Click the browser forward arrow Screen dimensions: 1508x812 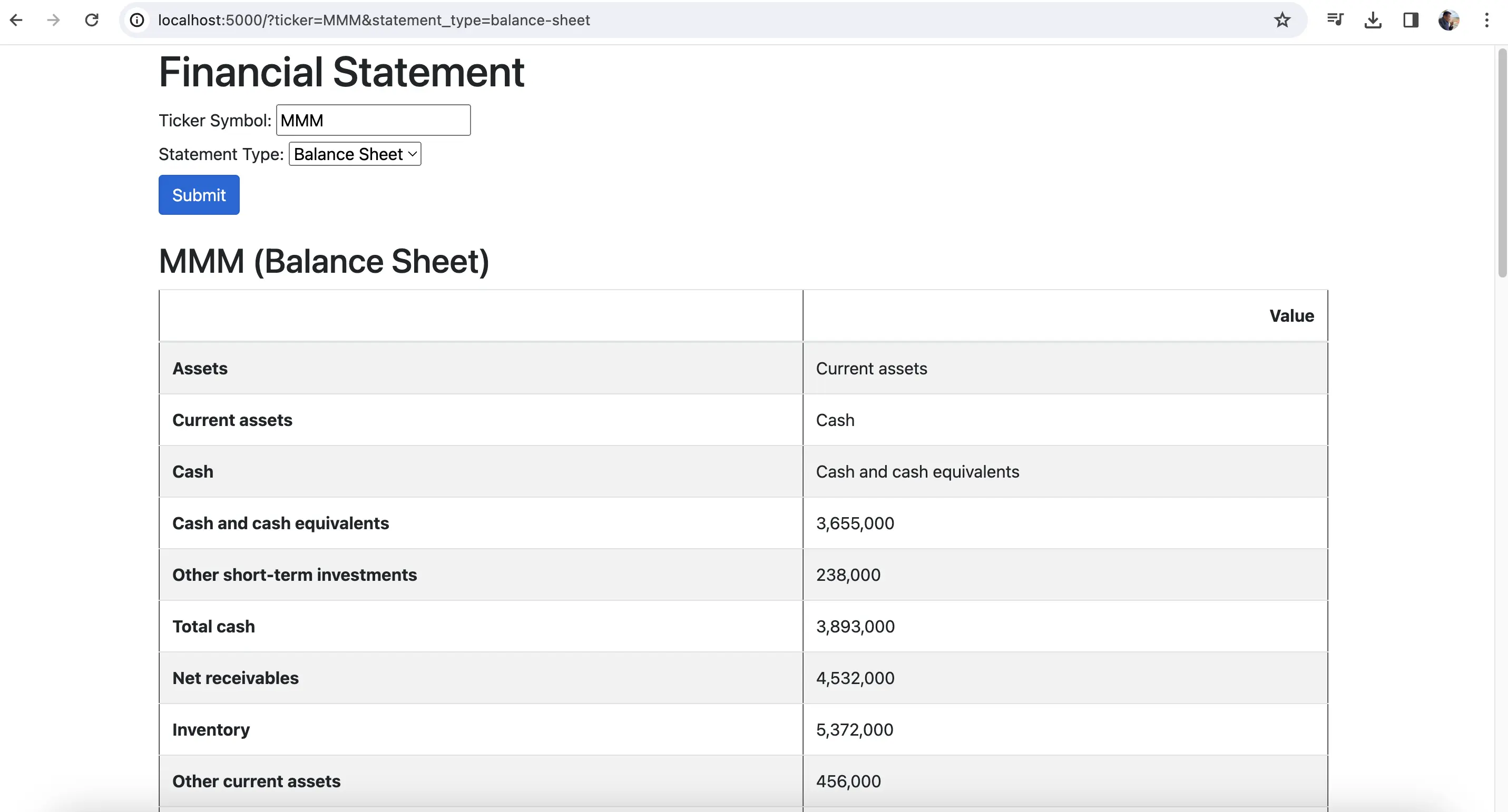pyautogui.click(x=54, y=20)
